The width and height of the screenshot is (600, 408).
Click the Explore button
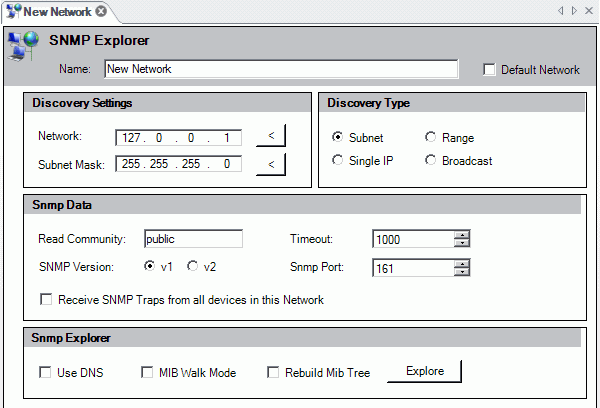tap(424, 371)
